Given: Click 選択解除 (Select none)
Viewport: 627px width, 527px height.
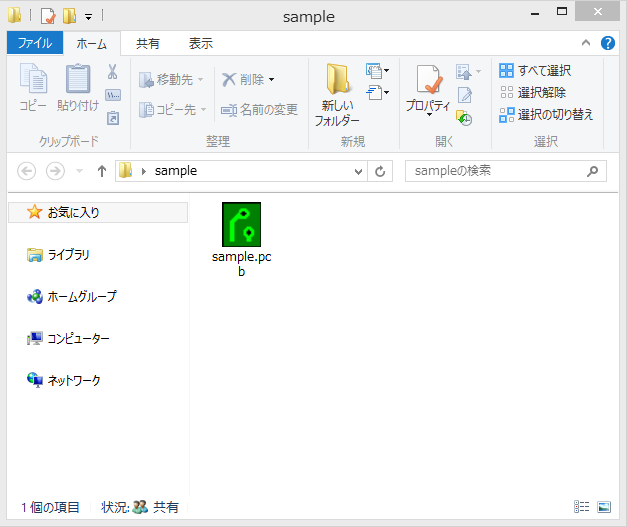Looking at the screenshot, I should [533, 93].
